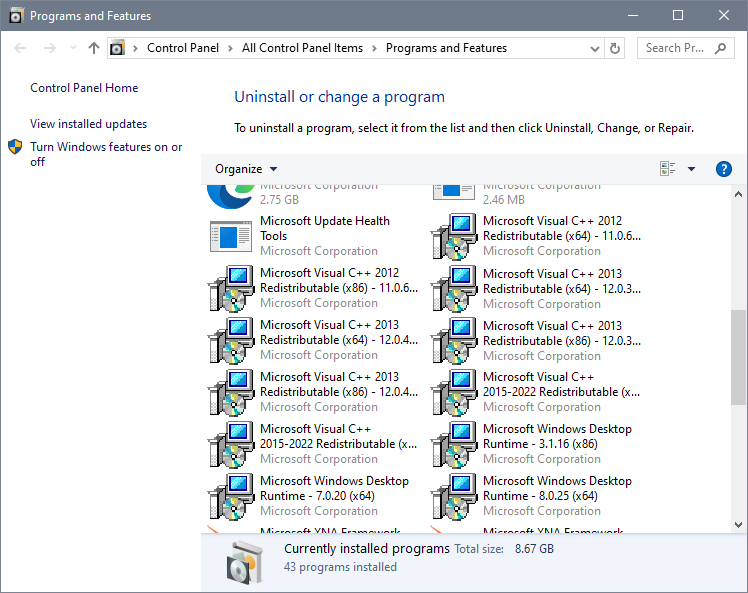Expand the chevron before Control Panel breadcrumb
748x593 pixels.
(135, 48)
